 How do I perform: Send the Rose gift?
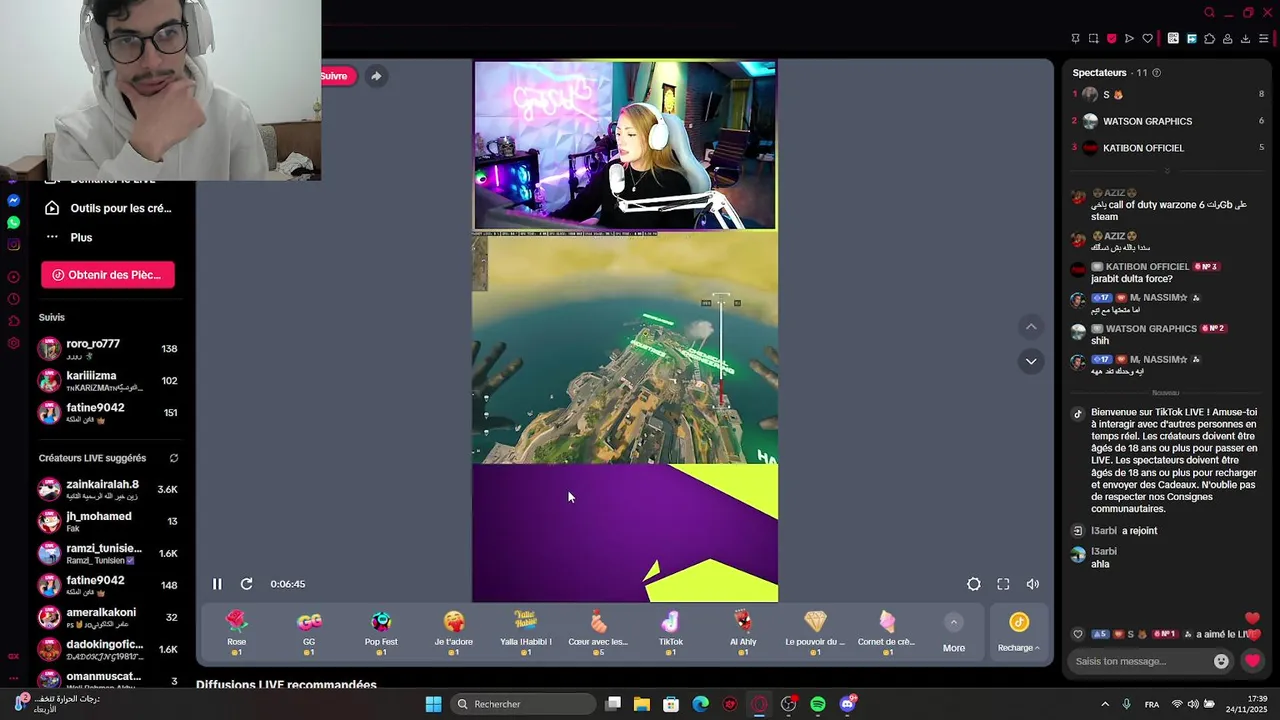(236, 633)
